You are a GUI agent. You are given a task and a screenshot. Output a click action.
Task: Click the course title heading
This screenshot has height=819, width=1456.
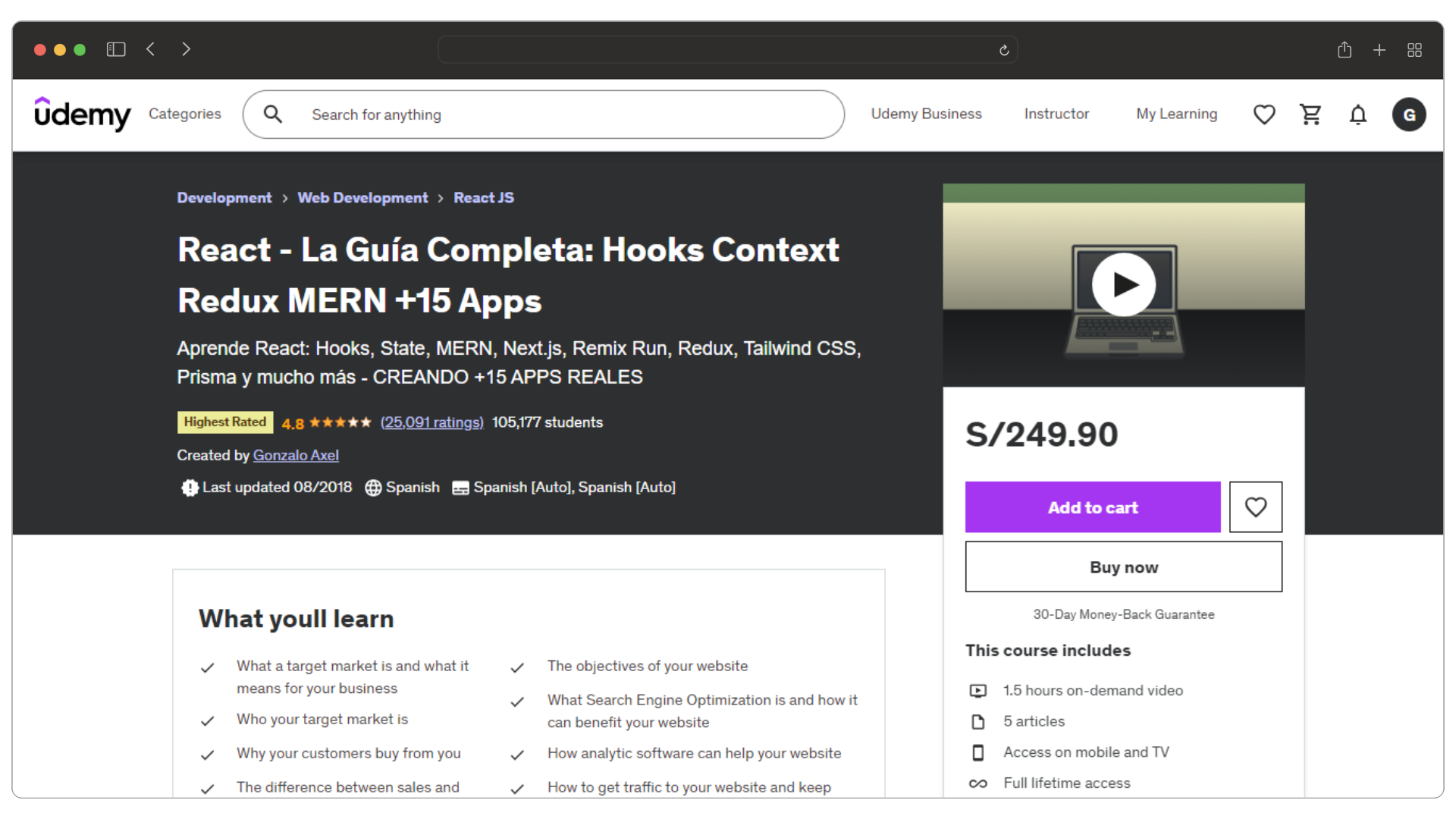tap(508, 275)
